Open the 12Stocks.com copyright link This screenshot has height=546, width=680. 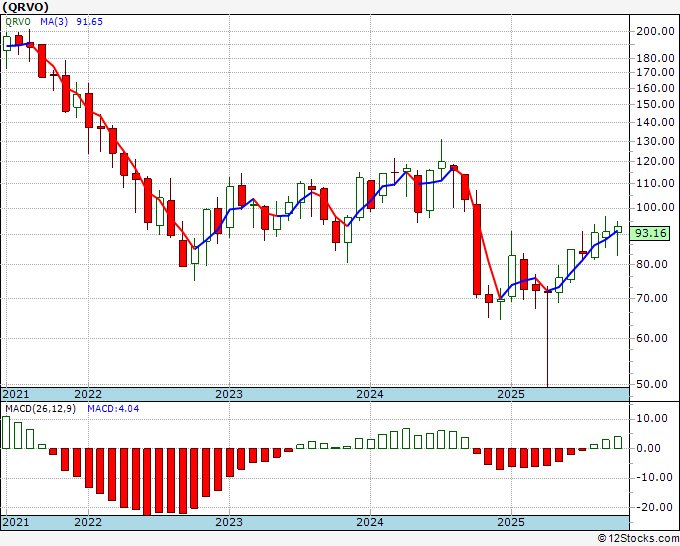pyautogui.click(x=638, y=539)
